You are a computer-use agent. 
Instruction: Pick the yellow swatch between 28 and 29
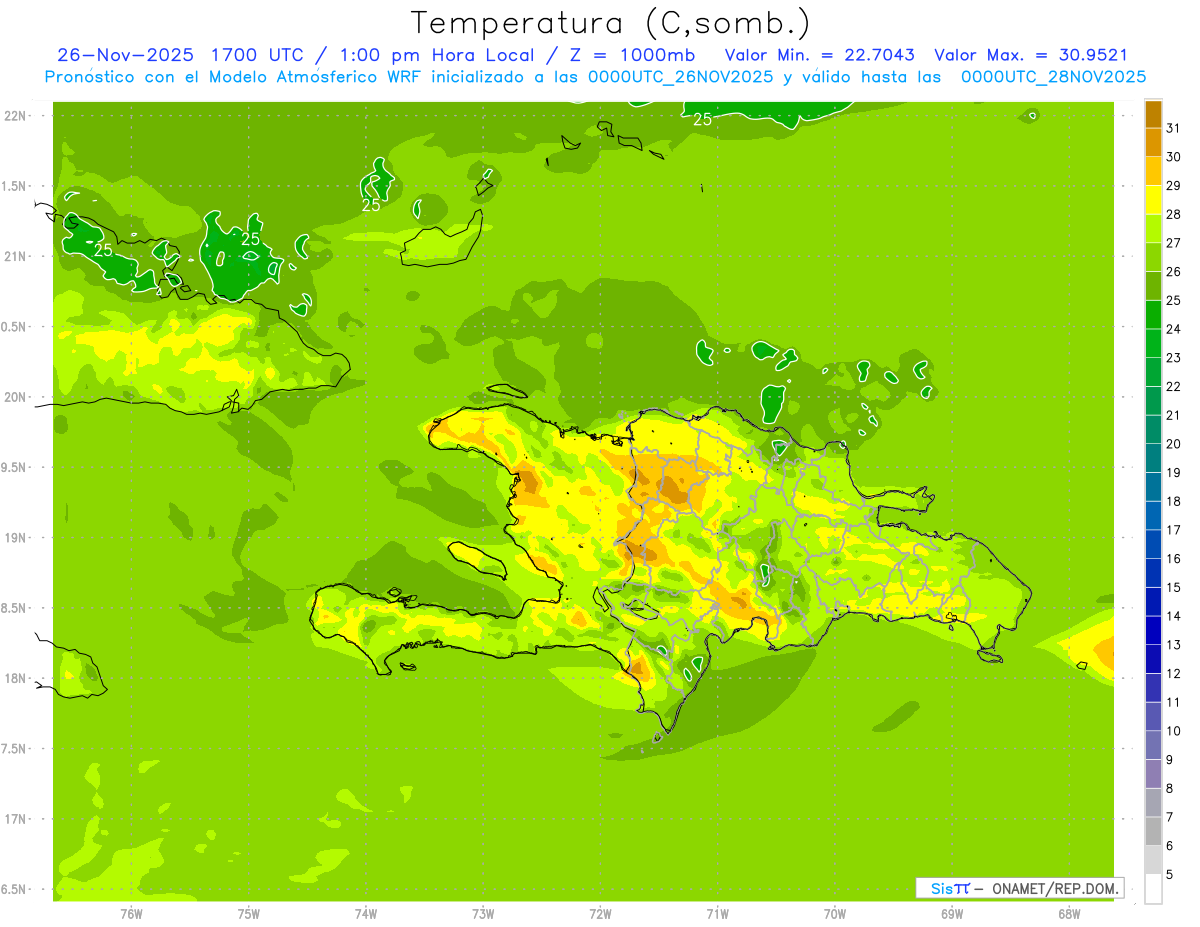tap(1153, 200)
